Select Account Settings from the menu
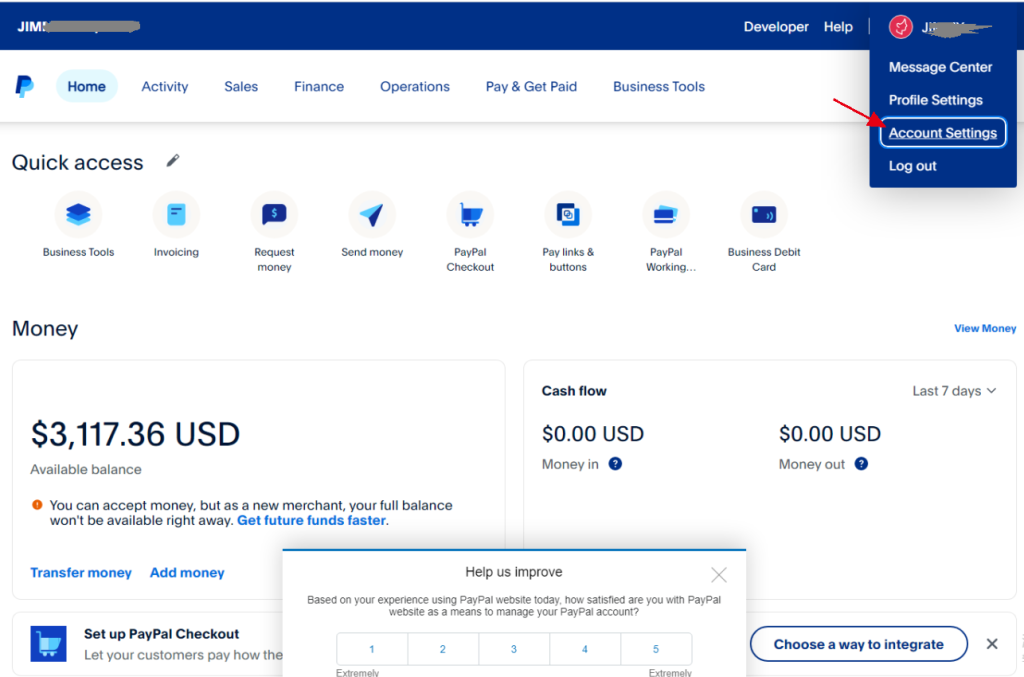 coord(942,133)
